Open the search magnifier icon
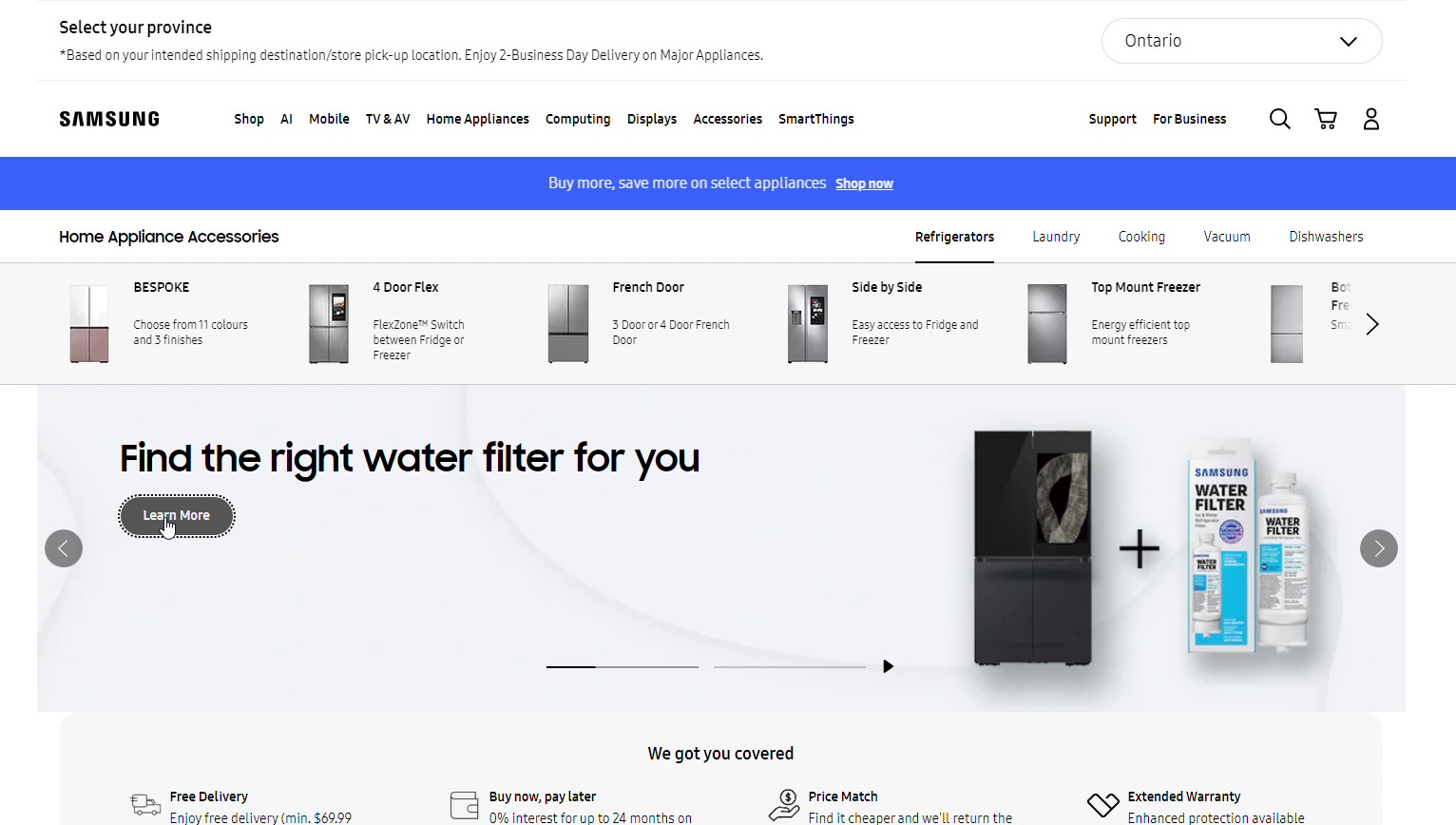1456x825 pixels. [1279, 119]
